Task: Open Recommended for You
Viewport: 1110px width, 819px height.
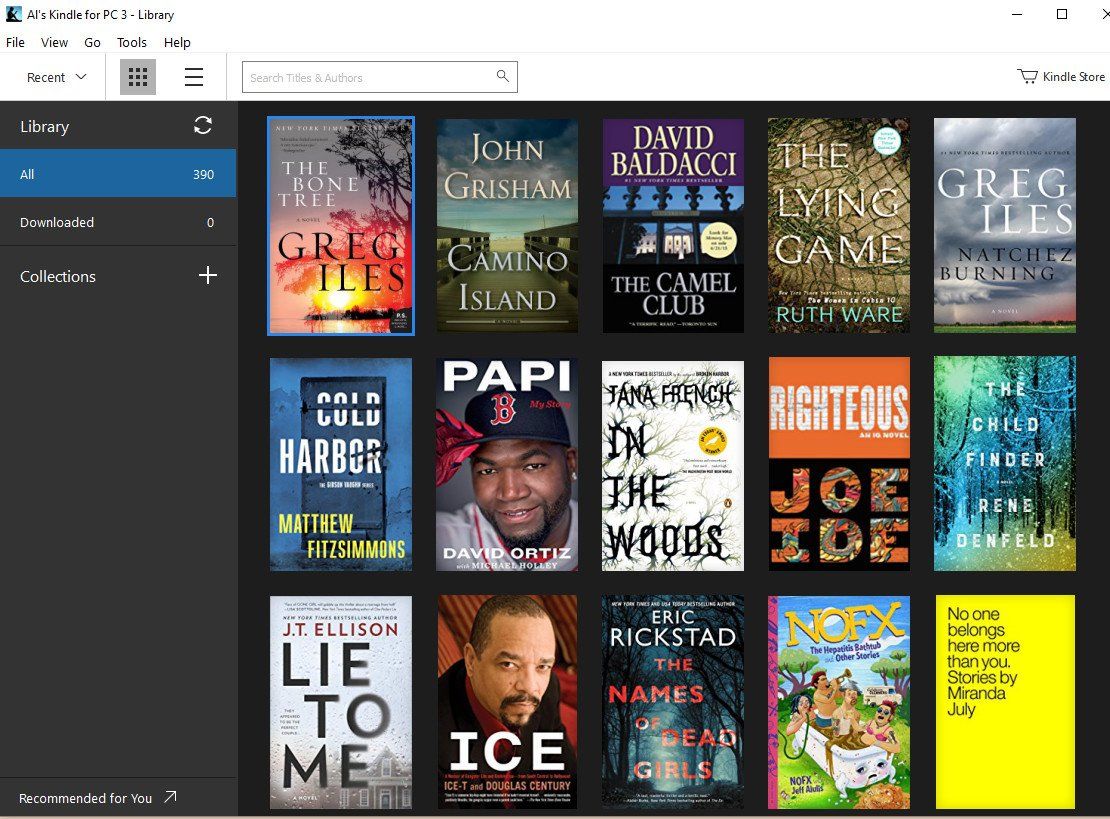Action: (x=85, y=797)
